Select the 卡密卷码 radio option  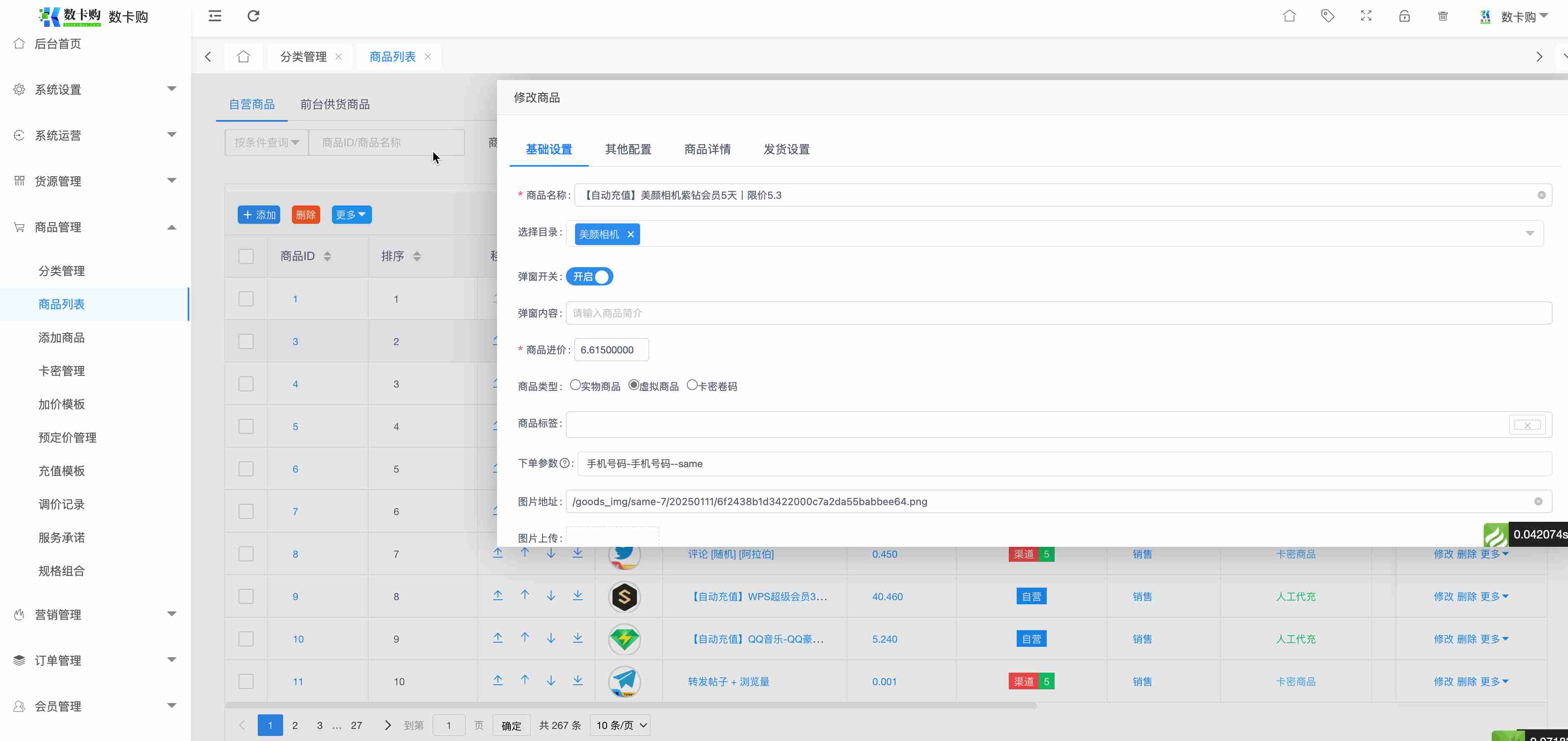click(x=692, y=385)
